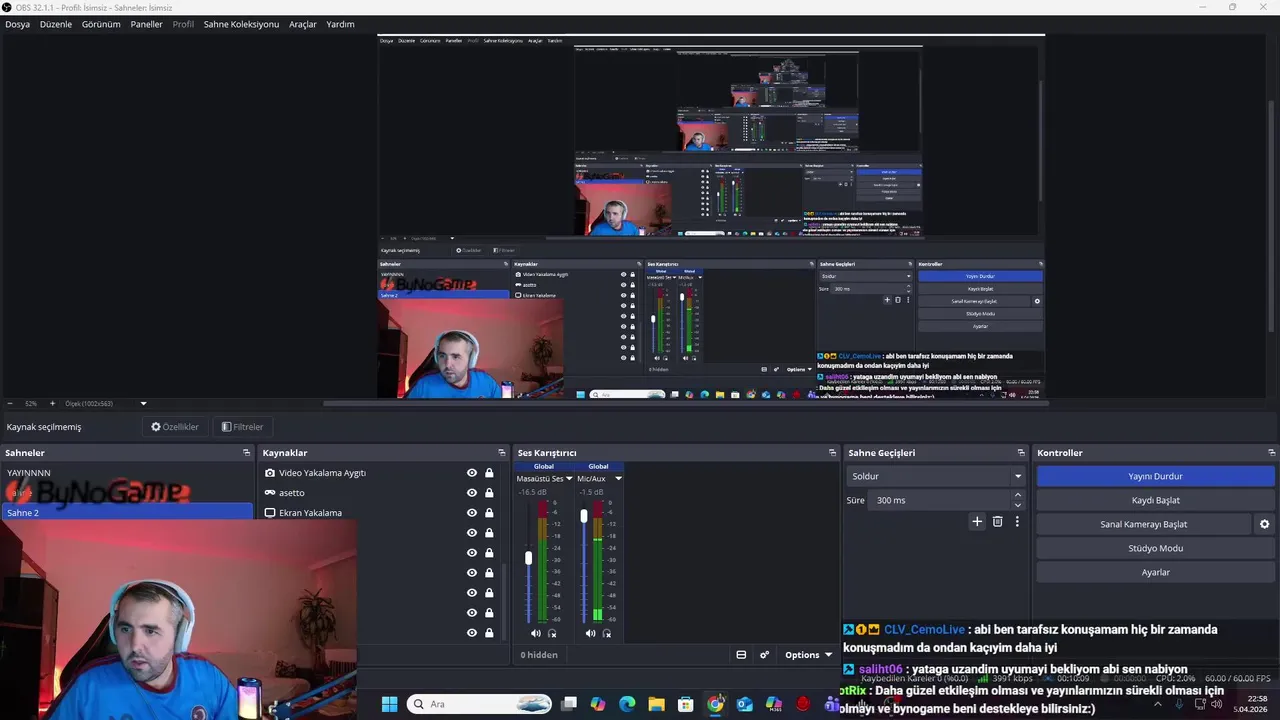Delete the transition with the trash icon
Image resolution: width=1280 pixels, height=720 pixels.
coord(997,521)
